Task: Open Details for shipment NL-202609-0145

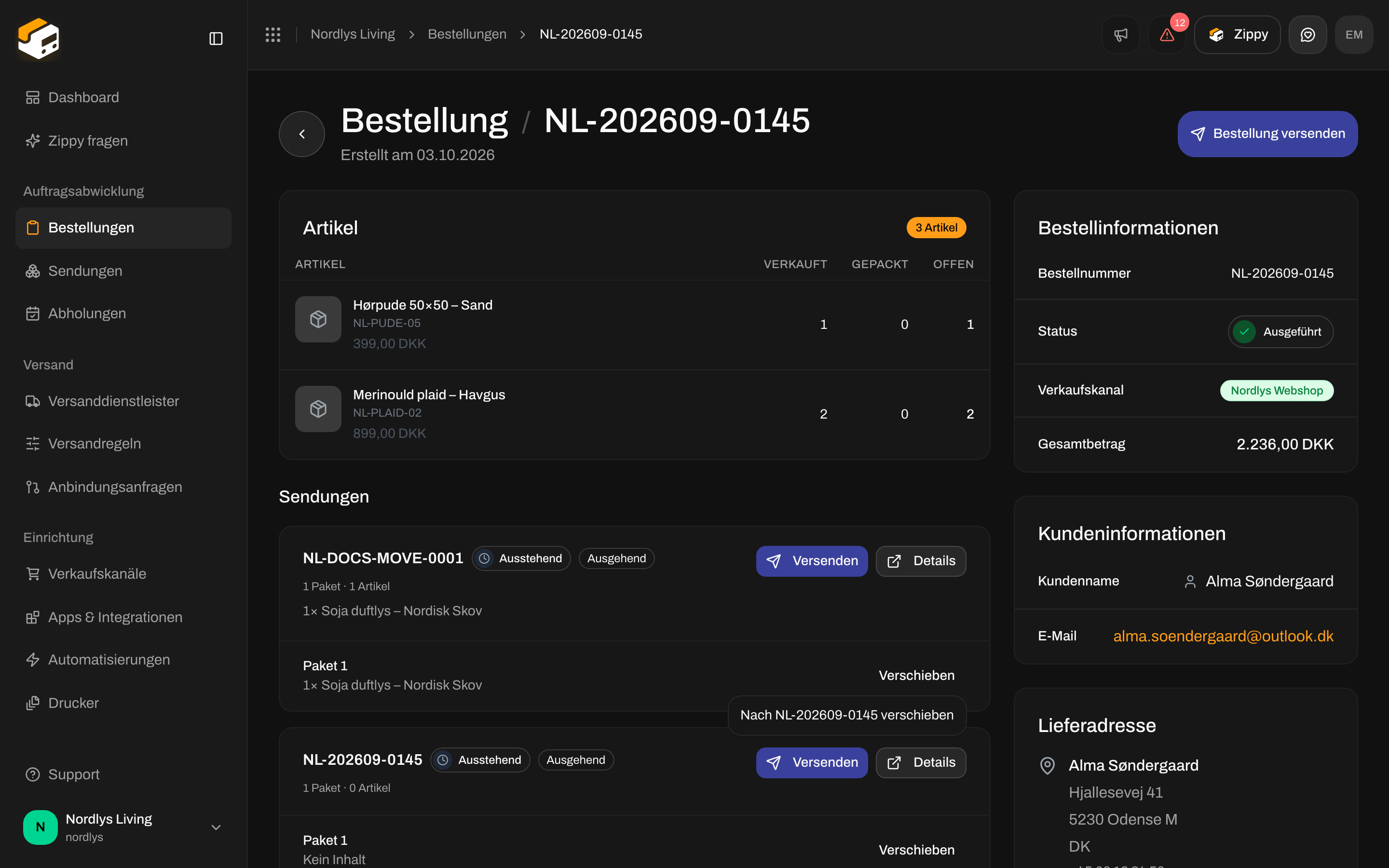Action: (921, 762)
